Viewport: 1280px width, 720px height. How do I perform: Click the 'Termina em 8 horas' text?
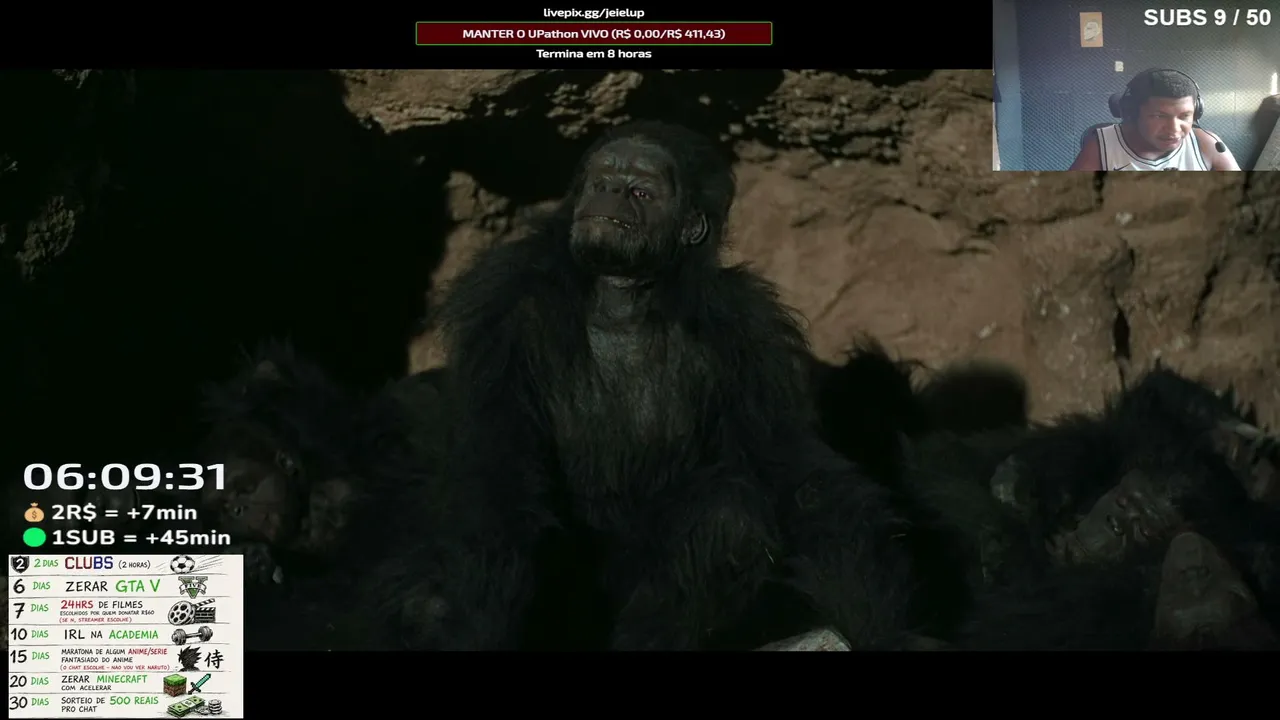594,54
